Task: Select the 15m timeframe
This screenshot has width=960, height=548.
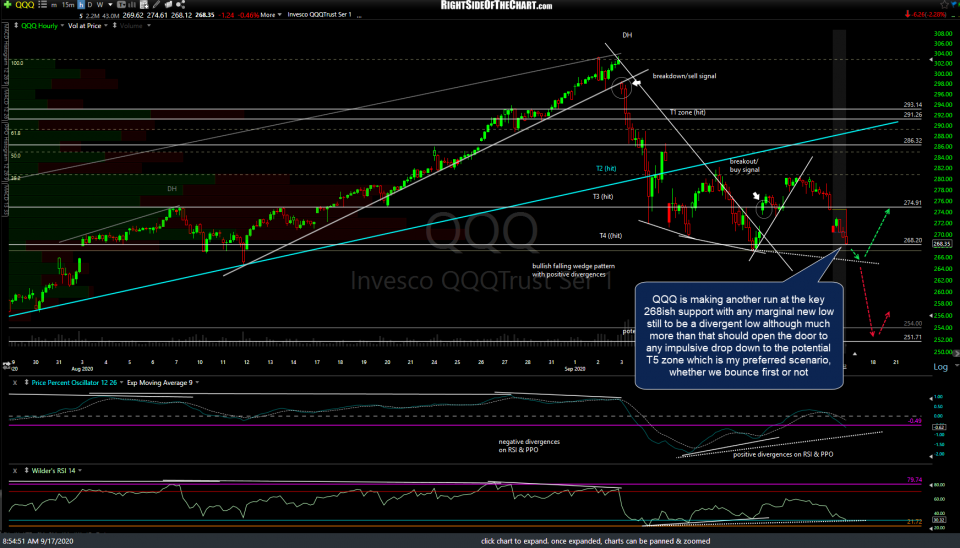Action: click(68, 5)
